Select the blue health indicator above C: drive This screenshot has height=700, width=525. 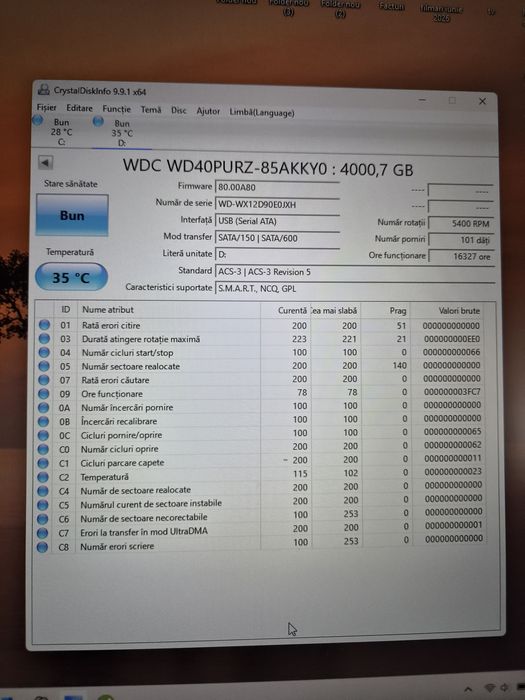click(38, 120)
